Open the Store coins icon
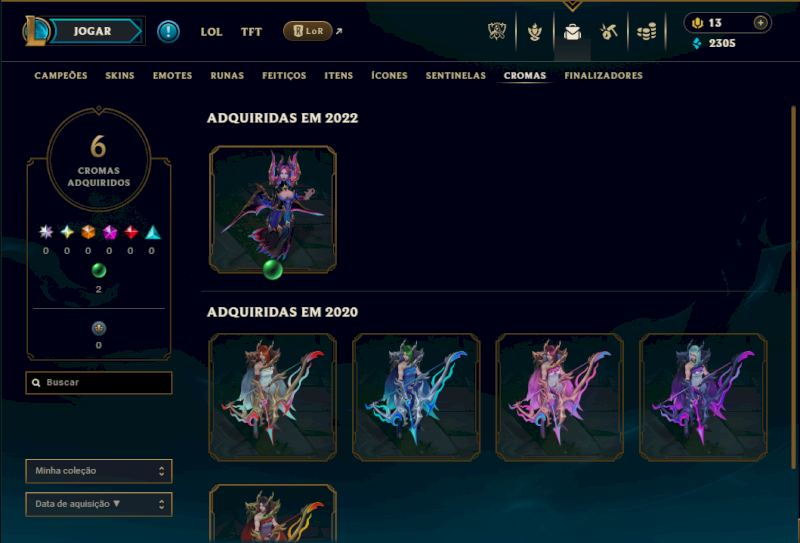This screenshot has width=800, height=543. point(646,32)
